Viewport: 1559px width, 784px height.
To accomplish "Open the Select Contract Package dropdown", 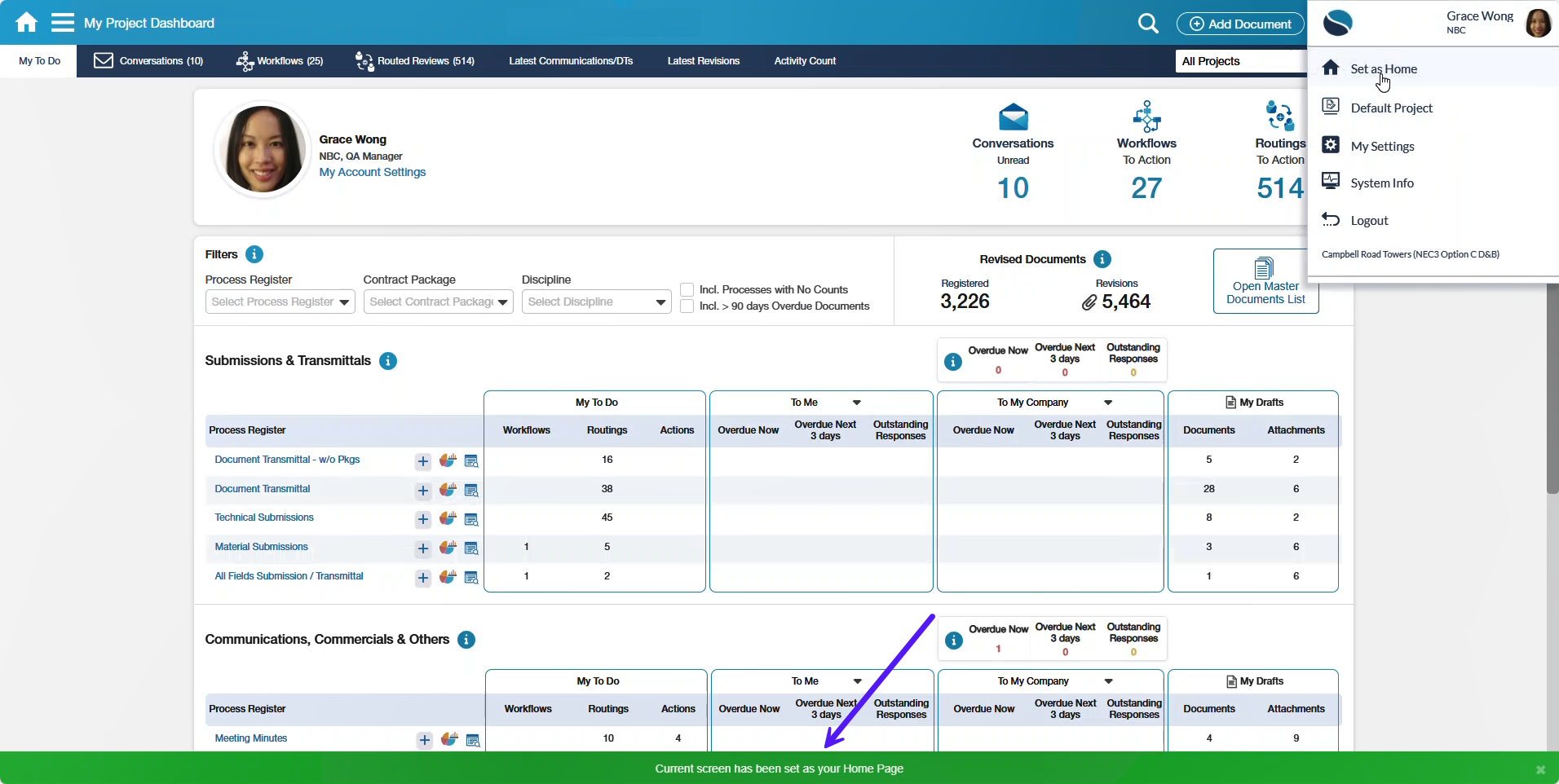I will click(x=438, y=302).
